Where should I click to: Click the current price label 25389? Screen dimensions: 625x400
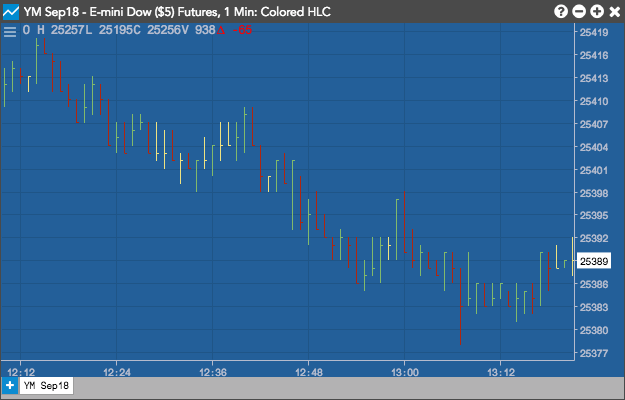coord(594,261)
